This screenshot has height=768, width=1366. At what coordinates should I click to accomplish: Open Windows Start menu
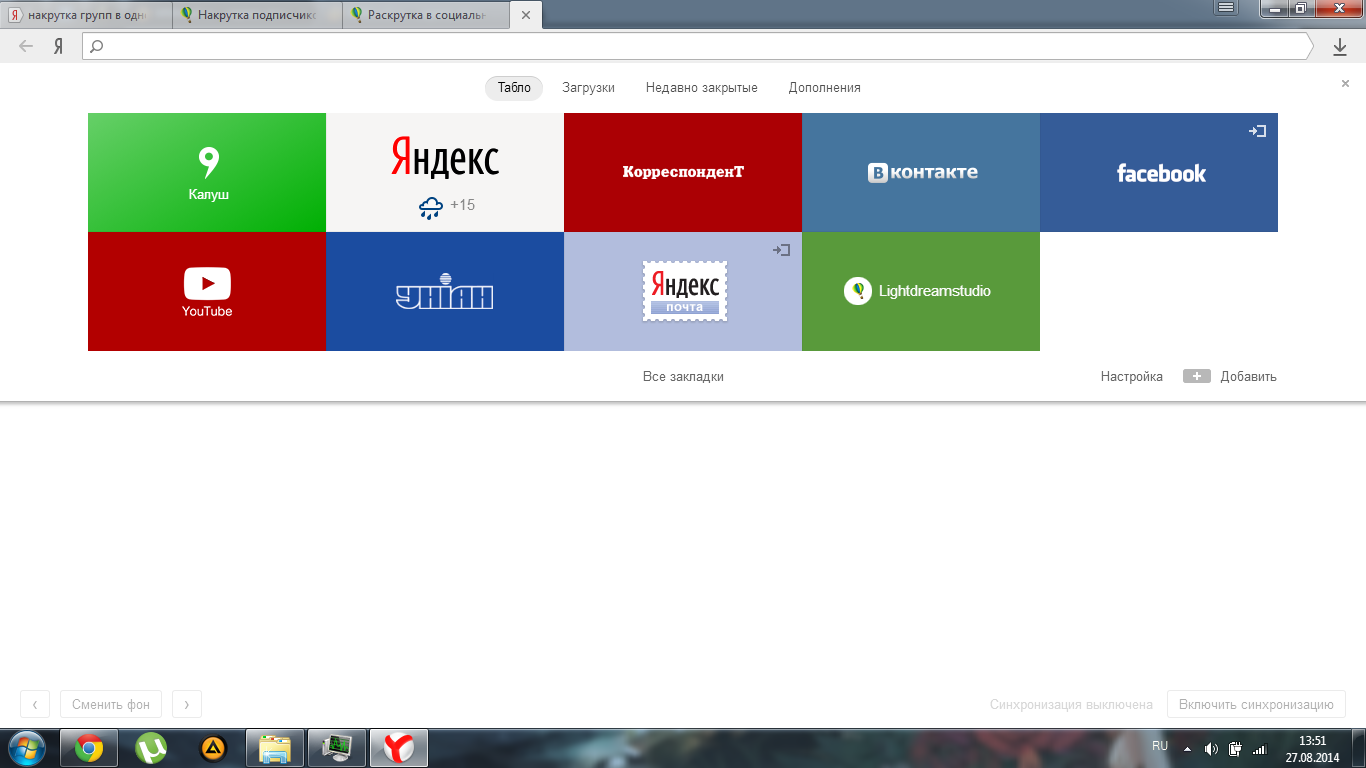(x=27, y=747)
